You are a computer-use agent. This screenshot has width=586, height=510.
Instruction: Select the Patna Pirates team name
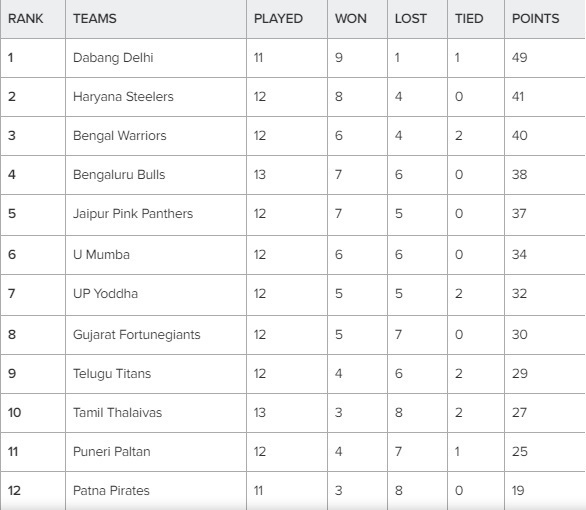[x=111, y=490]
